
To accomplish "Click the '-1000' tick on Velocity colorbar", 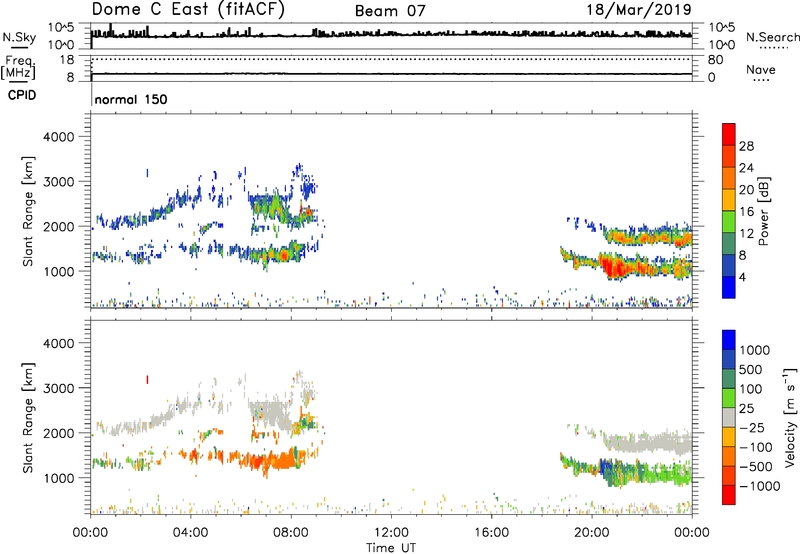I will [x=760, y=486].
